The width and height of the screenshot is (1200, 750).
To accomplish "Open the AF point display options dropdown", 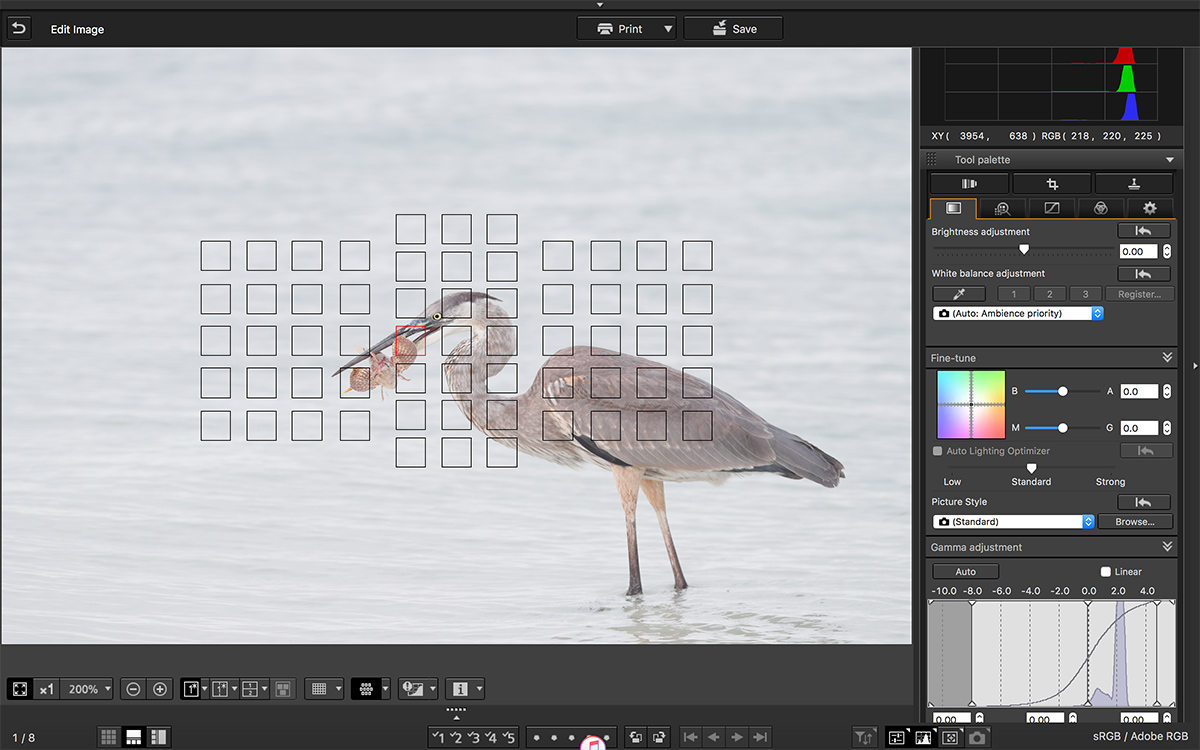I will (385, 689).
